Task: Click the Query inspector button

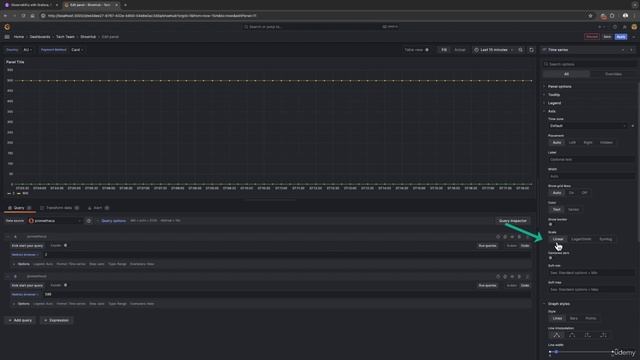Action: point(513,221)
